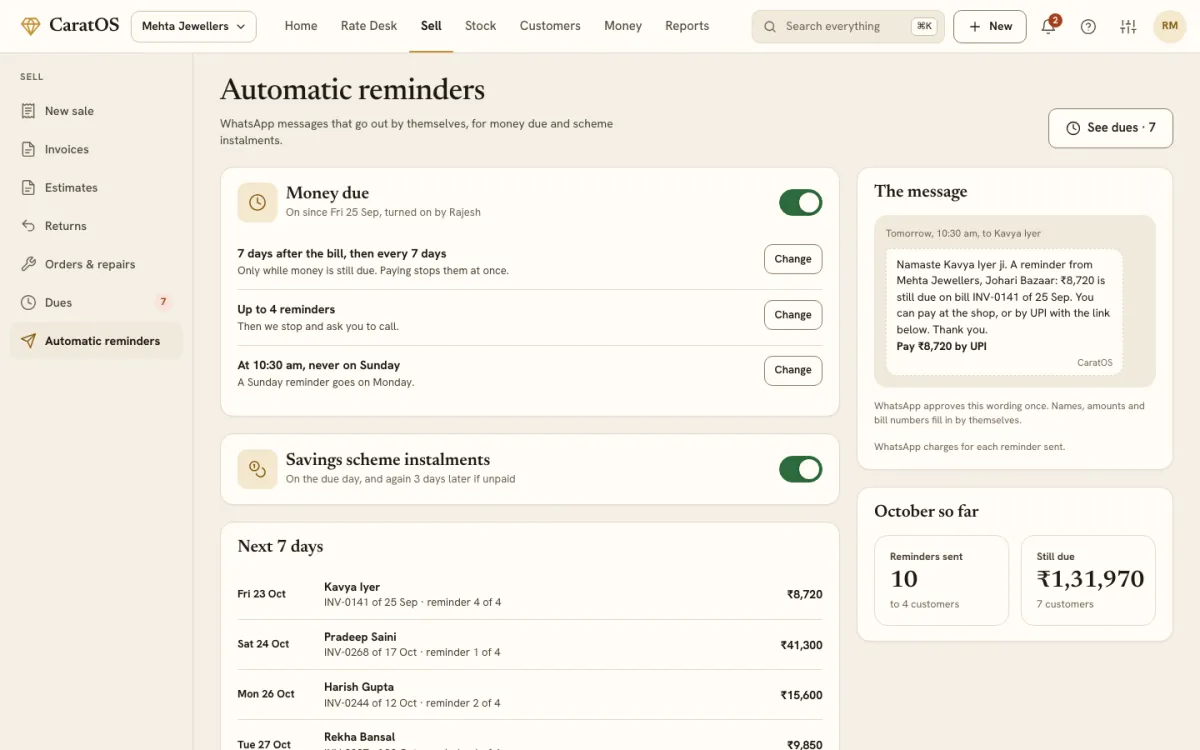Click the Invoices sidebar icon
This screenshot has width=1200, height=750.
point(28,149)
